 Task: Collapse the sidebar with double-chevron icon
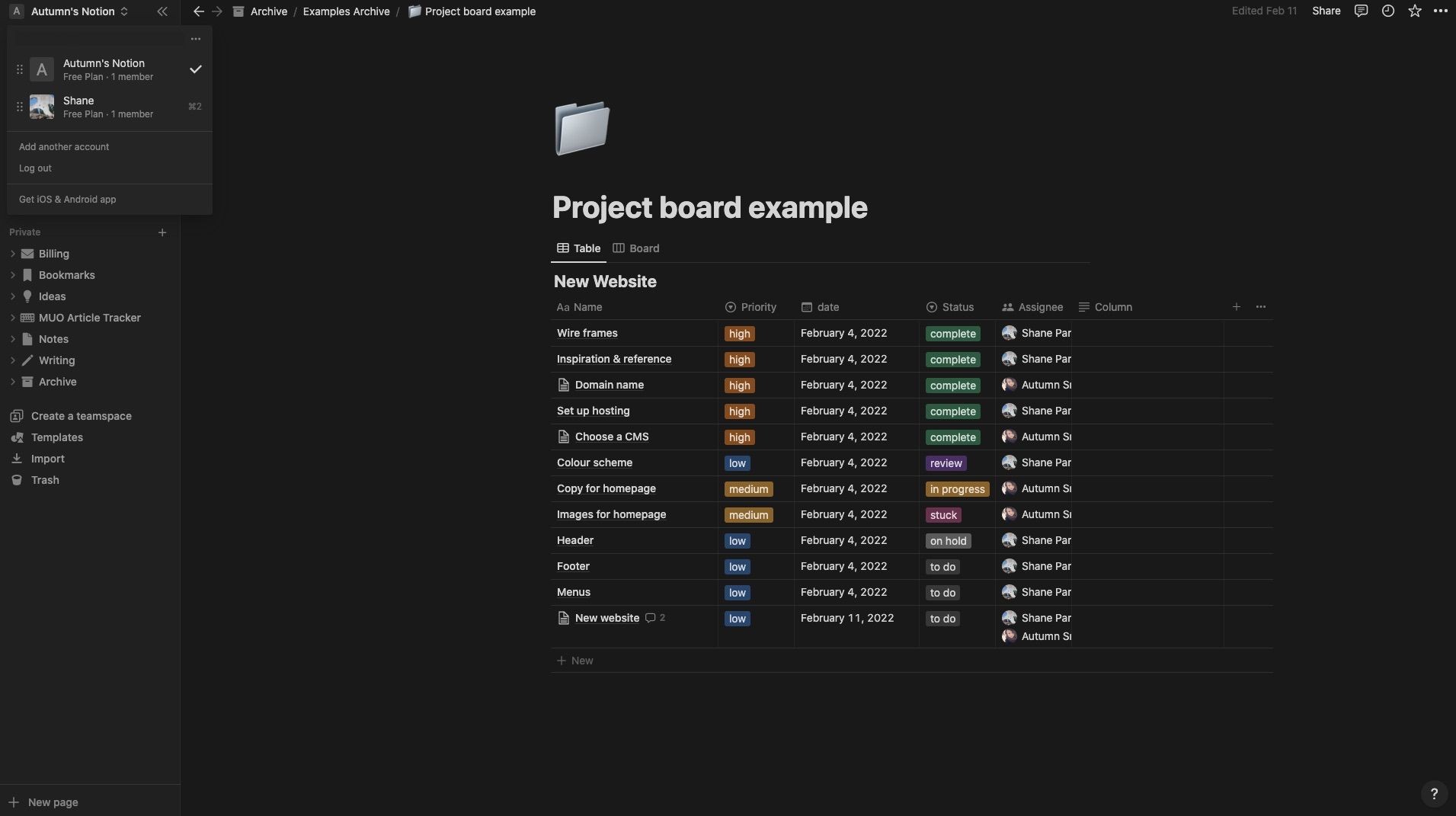click(x=162, y=11)
